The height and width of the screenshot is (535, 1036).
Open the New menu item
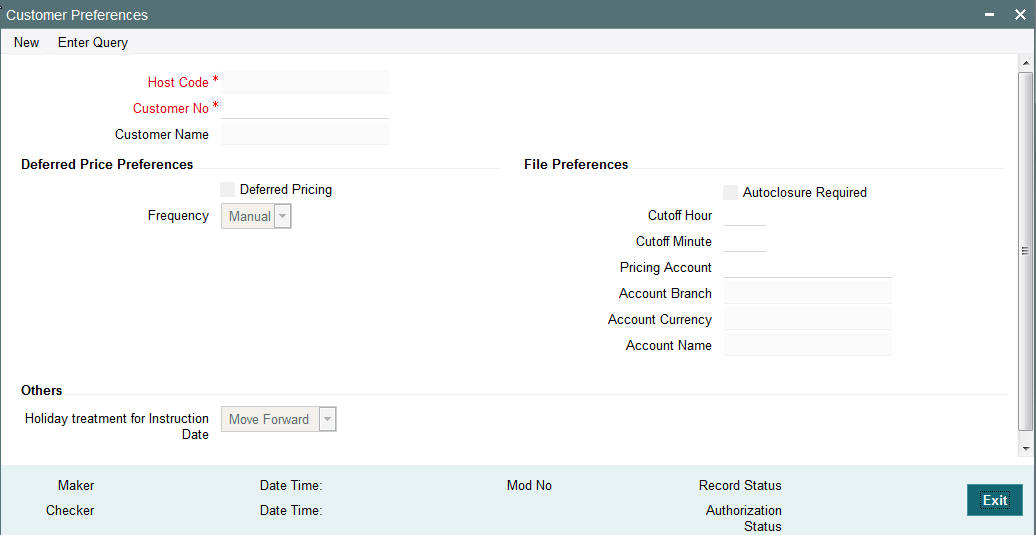point(26,42)
